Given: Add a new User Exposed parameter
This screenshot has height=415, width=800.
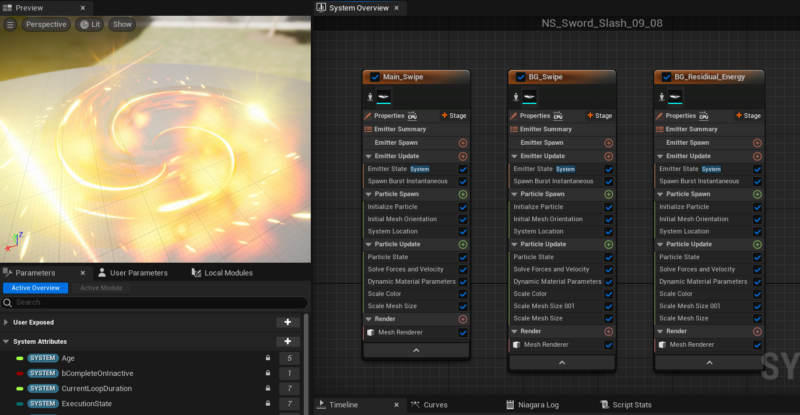Looking at the screenshot, I should pos(287,322).
